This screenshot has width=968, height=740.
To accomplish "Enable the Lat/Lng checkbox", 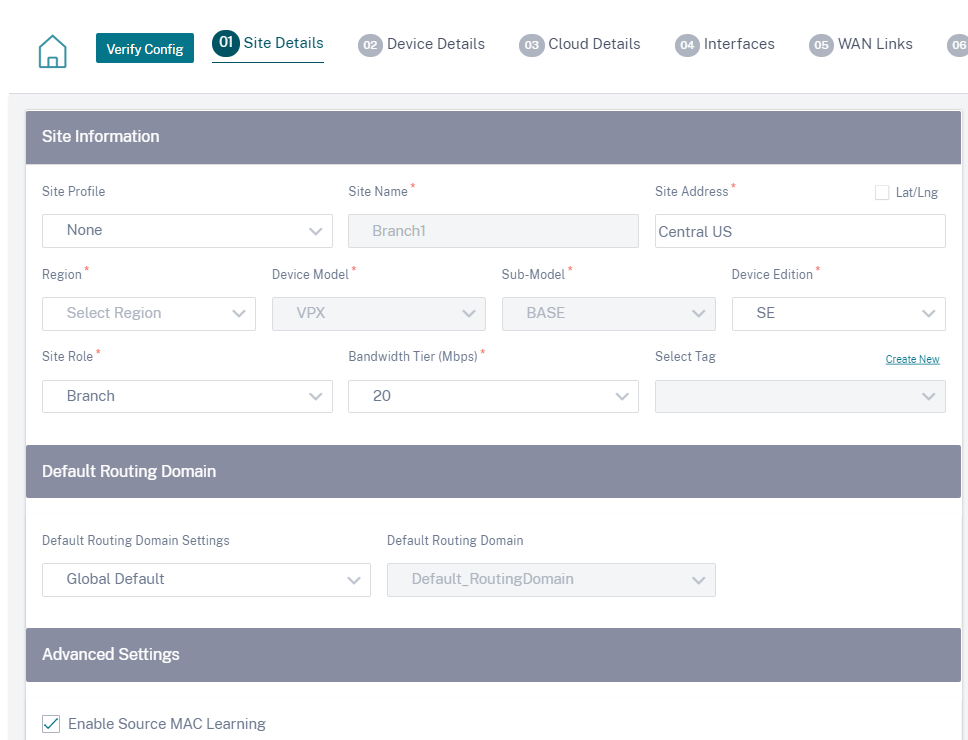I will click(x=882, y=193).
